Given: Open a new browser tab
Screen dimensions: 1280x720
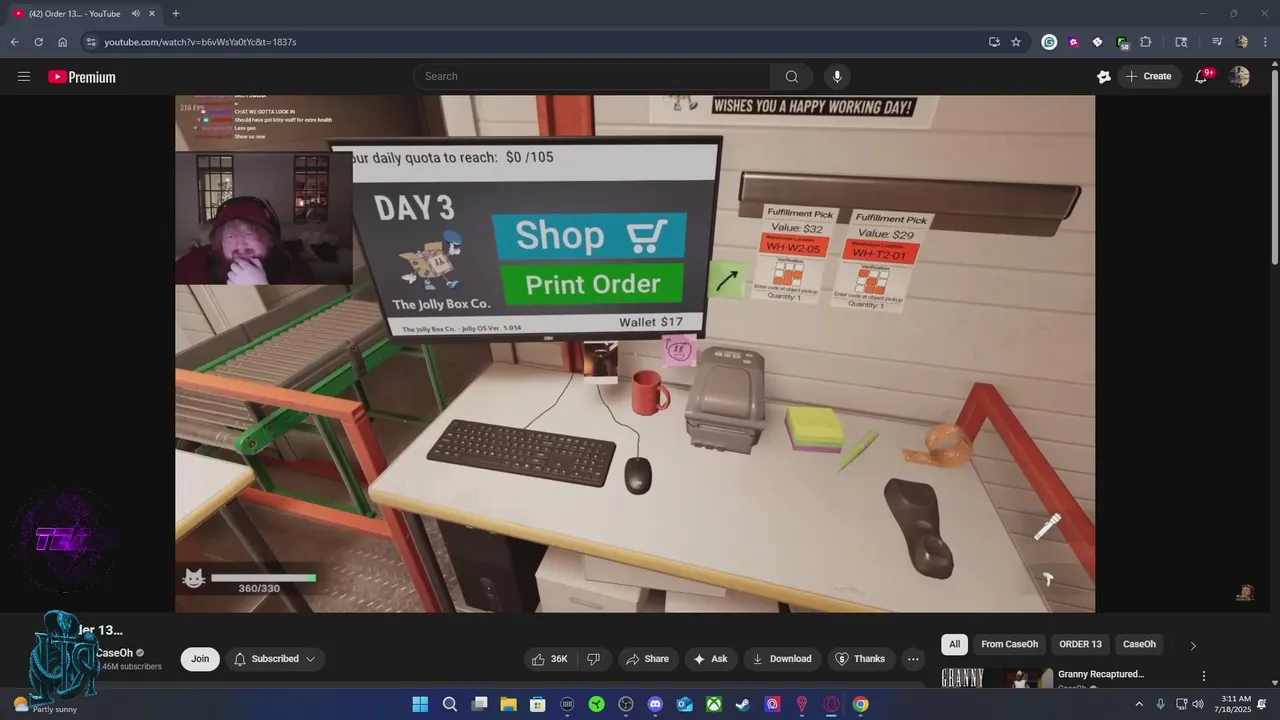Looking at the screenshot, I should coord(176,13).
